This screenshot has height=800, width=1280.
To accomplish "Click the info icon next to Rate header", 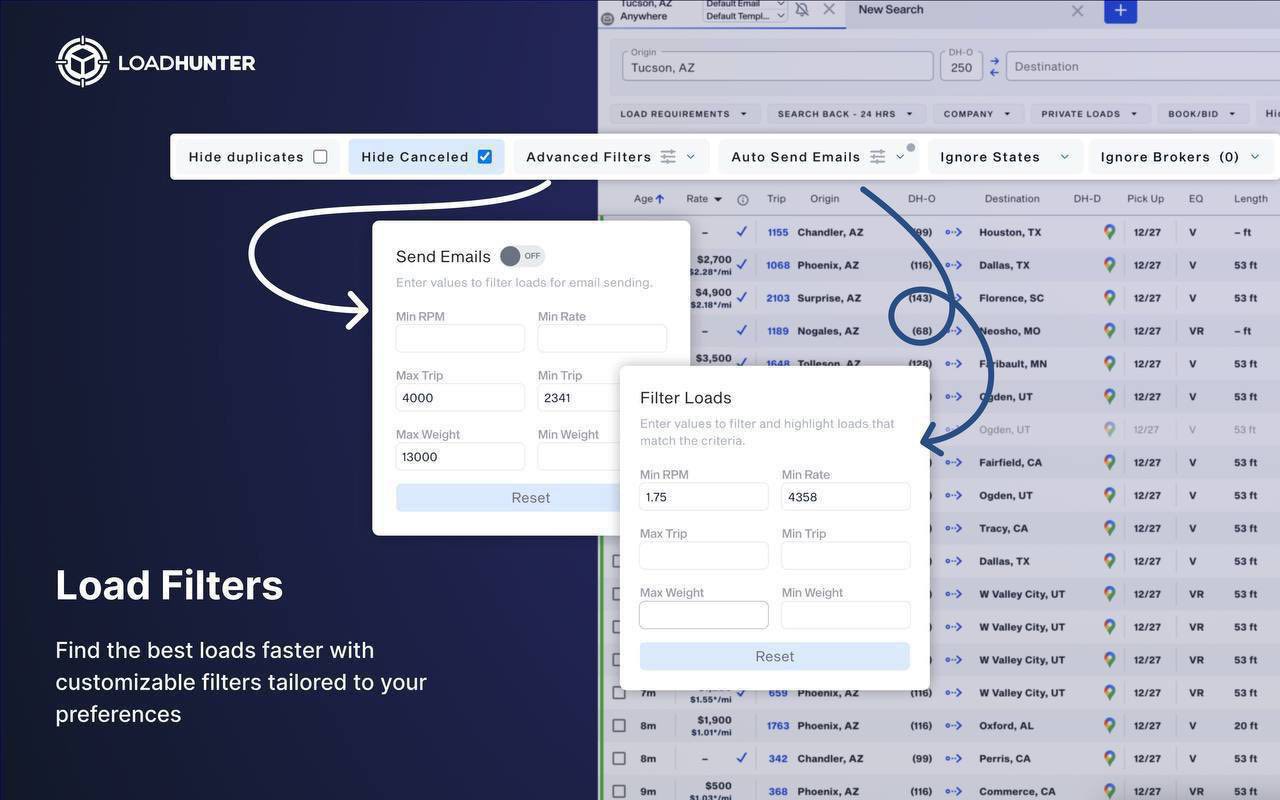I will 742,199.
